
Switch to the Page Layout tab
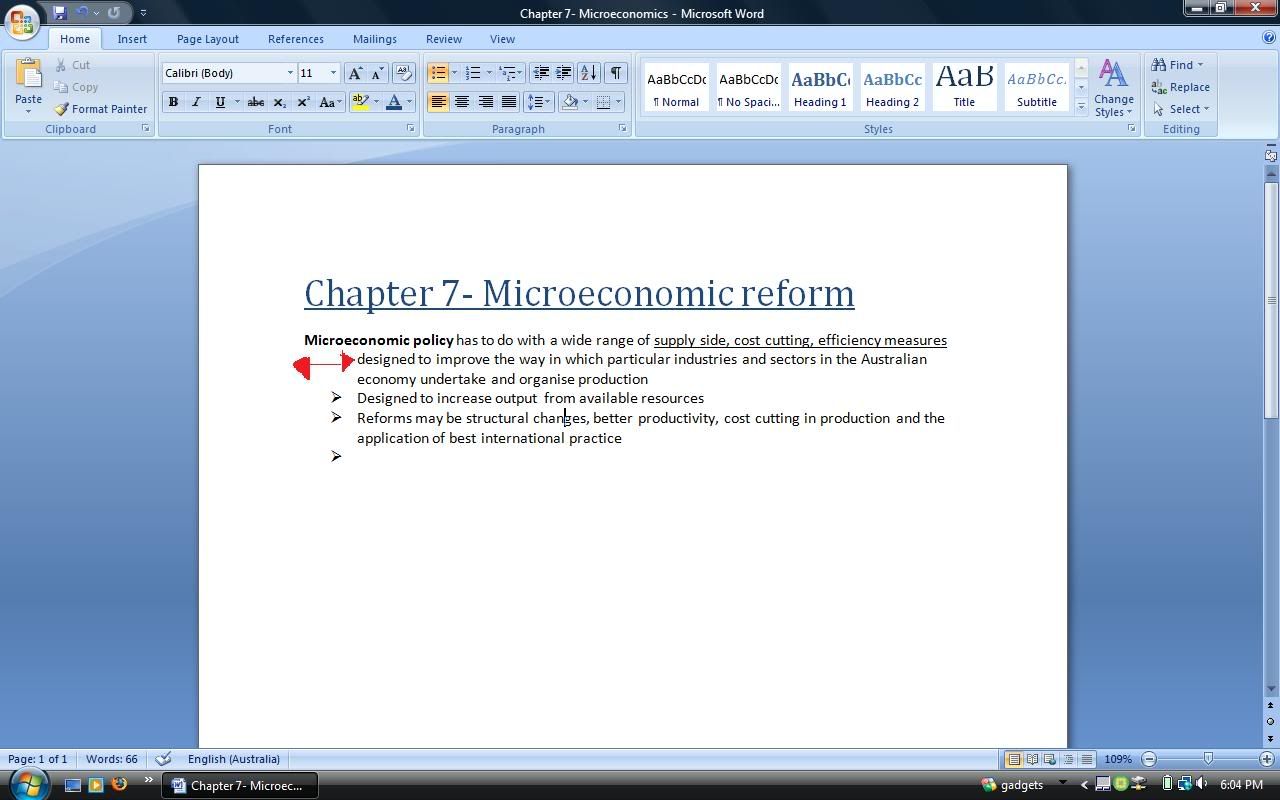coord(207,39)
